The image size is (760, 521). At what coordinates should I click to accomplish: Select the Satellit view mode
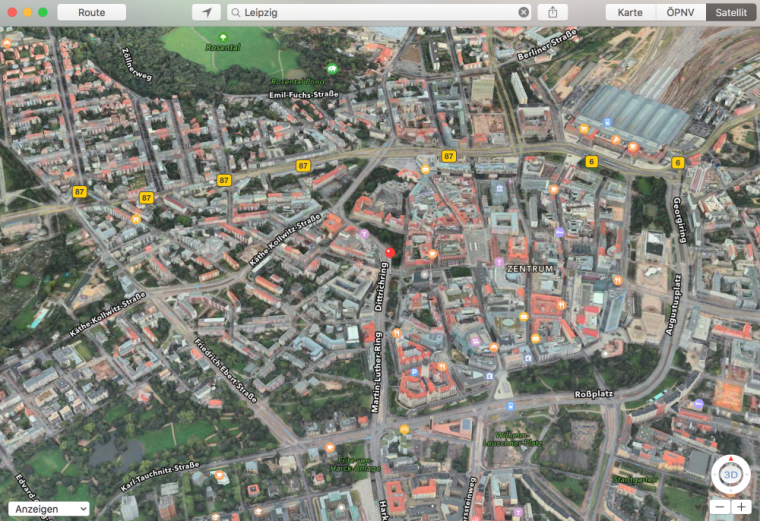[x=731, y=12]
